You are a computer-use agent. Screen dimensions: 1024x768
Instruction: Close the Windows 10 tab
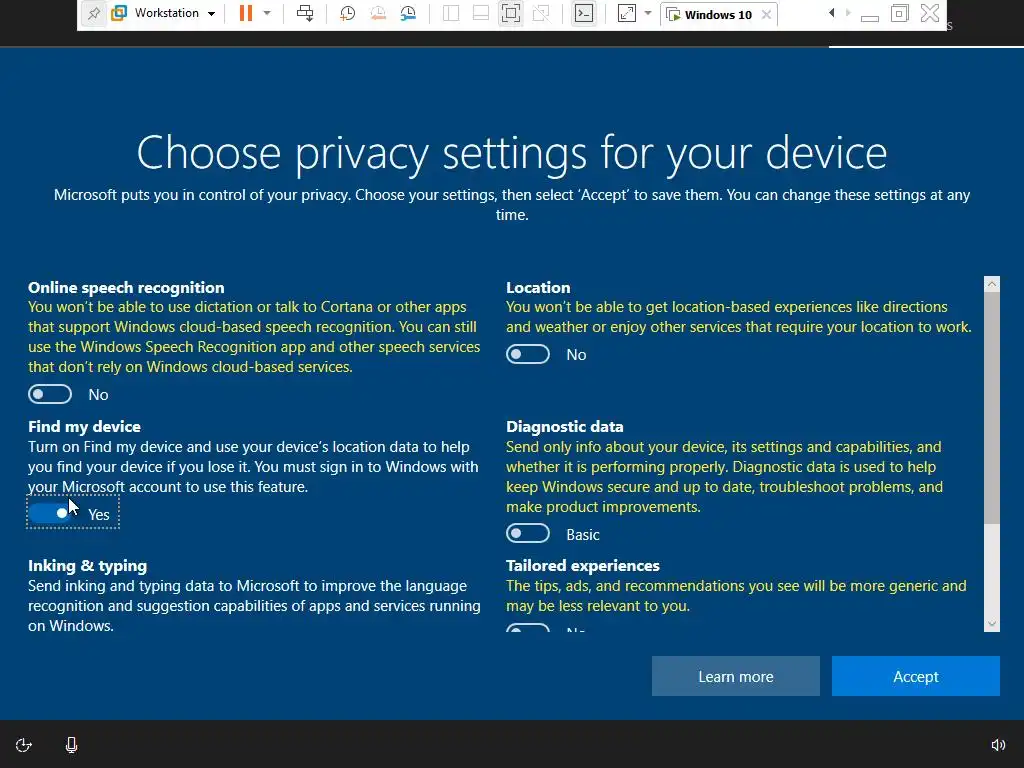pos(767,14)
